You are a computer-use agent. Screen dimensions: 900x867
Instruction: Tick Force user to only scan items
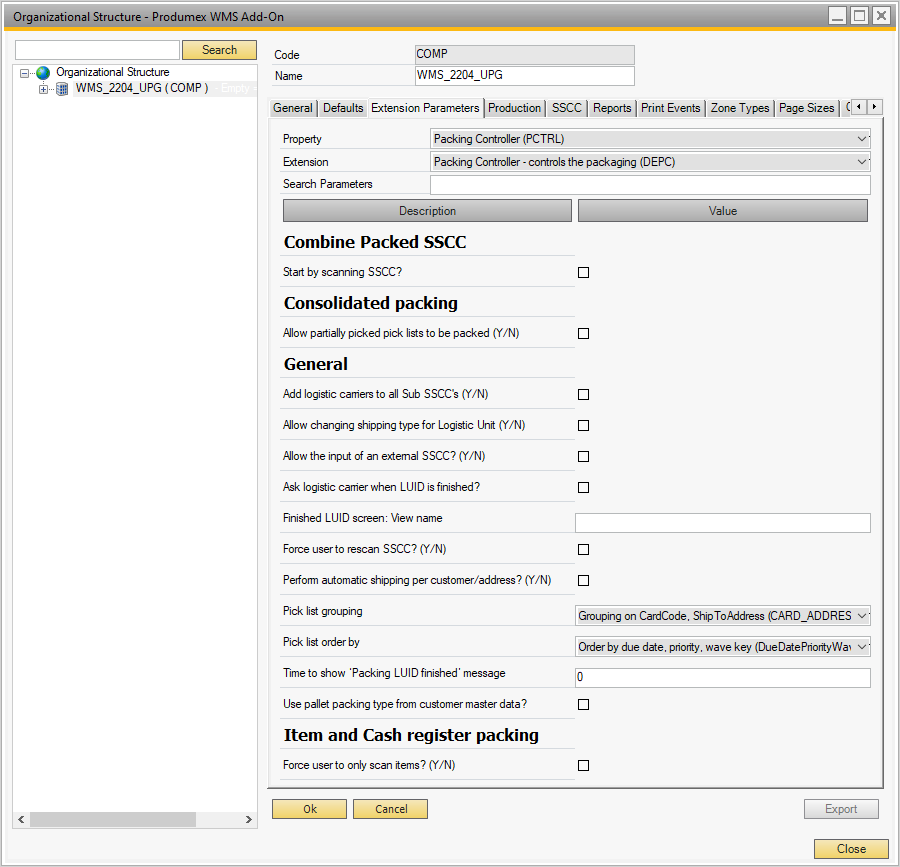(584, 765)
